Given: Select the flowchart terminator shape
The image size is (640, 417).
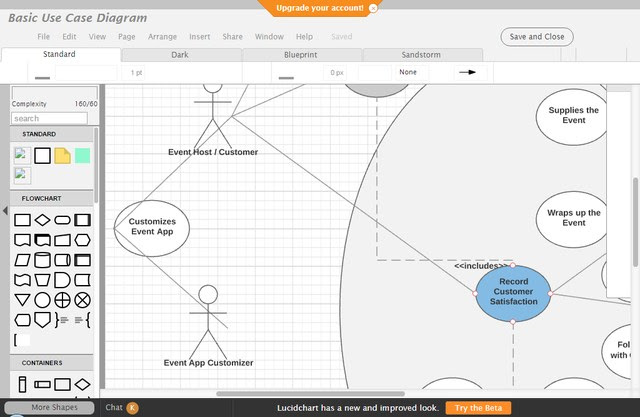Looking at the screenshot, I should (x=62, y=220).
